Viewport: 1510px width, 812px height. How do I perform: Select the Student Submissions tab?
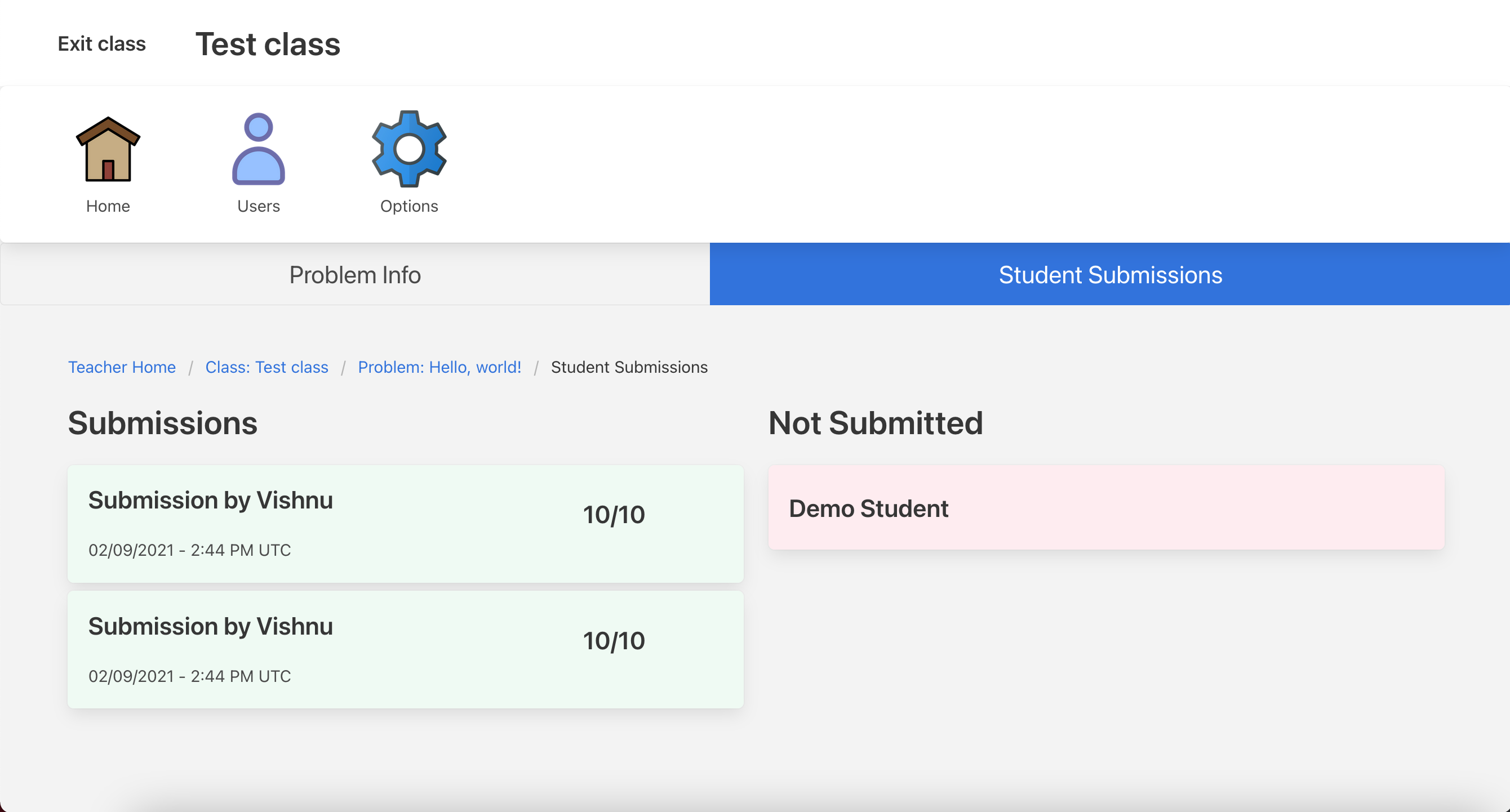[1109, 275]
